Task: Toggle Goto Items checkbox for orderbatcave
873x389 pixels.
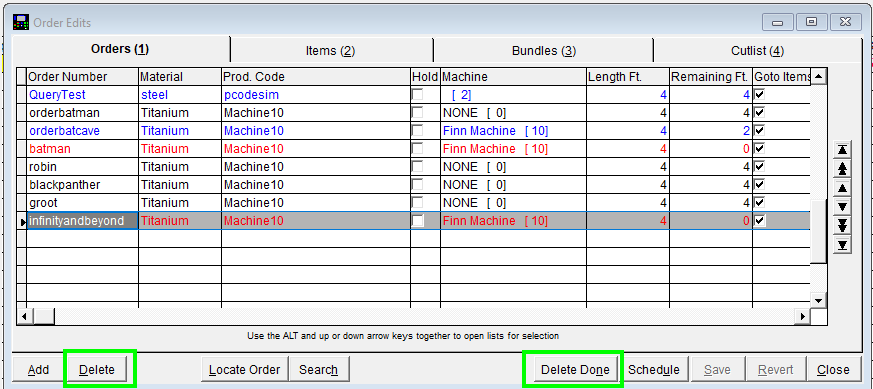Action: pos(759,131)
